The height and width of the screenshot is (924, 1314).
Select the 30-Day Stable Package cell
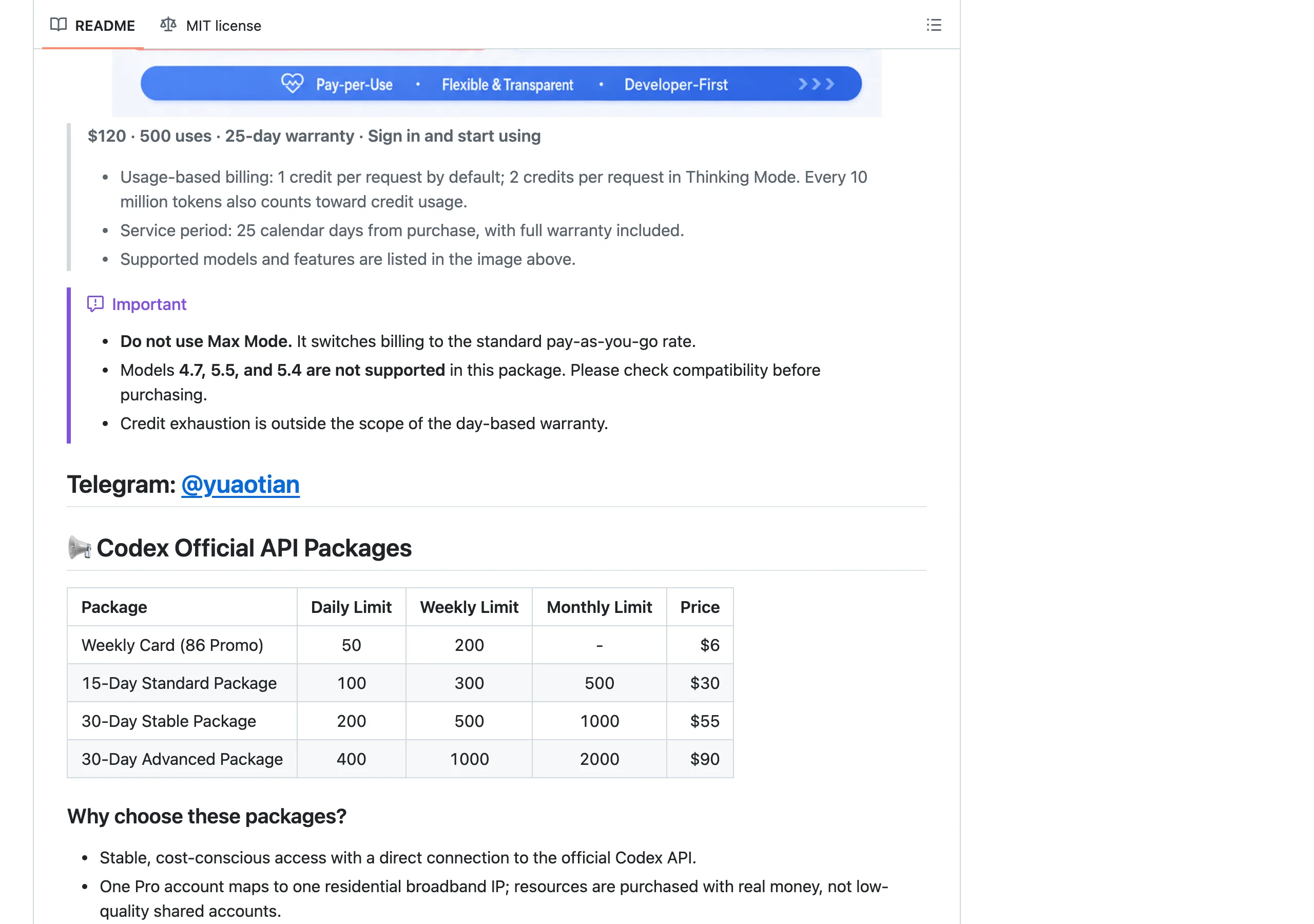(182, 721)
